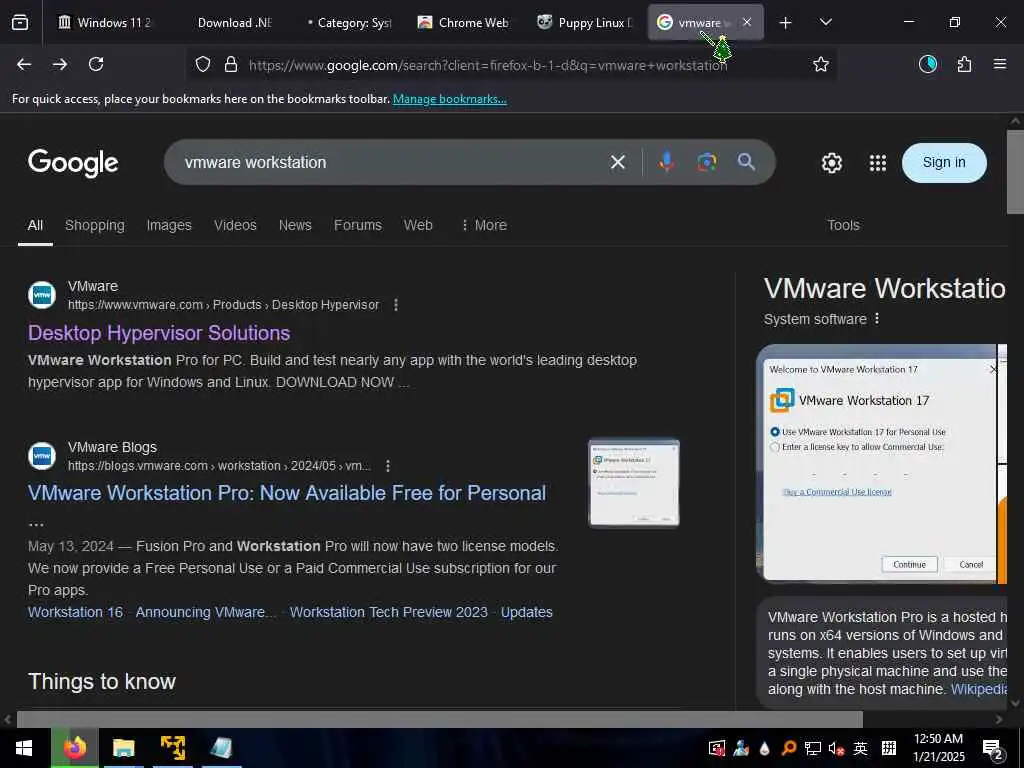Open the Google apps grid
Image resolution: width=1024 pixels, height=768 pixels.
[878, 163]
